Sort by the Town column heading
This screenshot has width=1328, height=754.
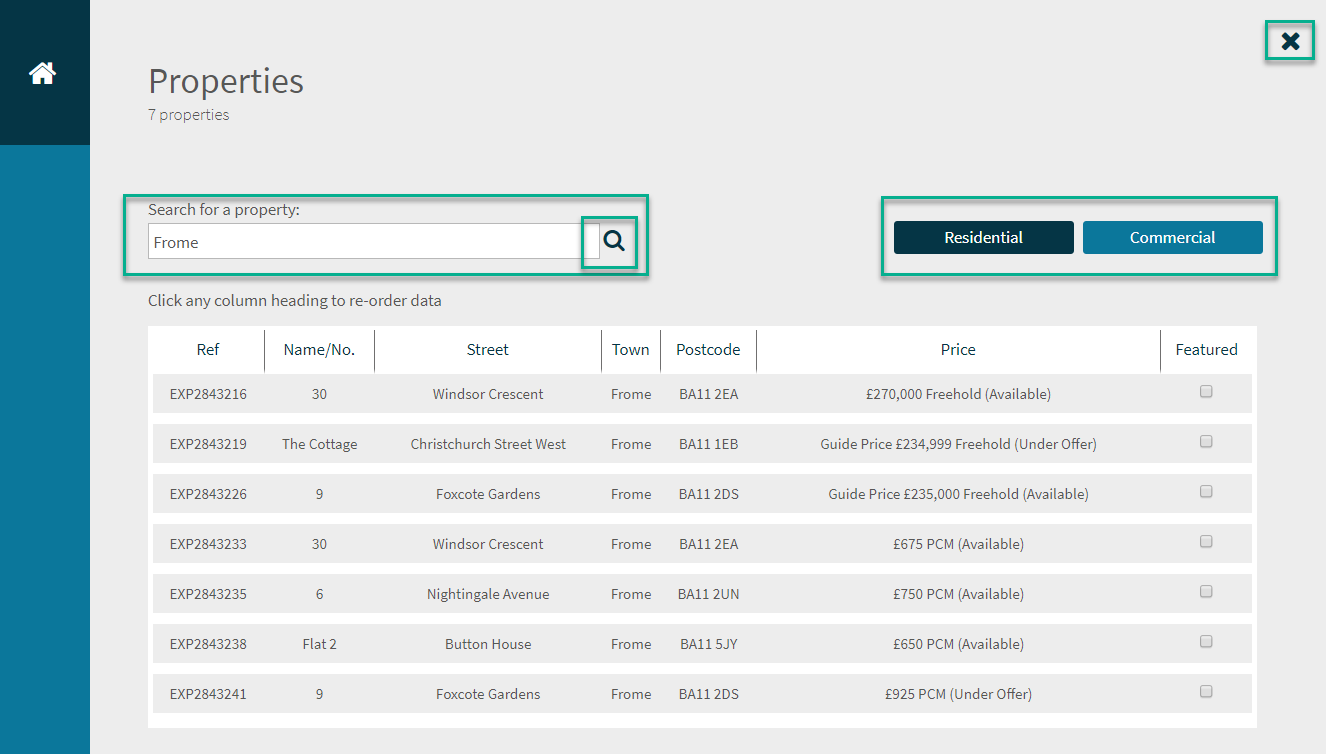tap(631, 350)
